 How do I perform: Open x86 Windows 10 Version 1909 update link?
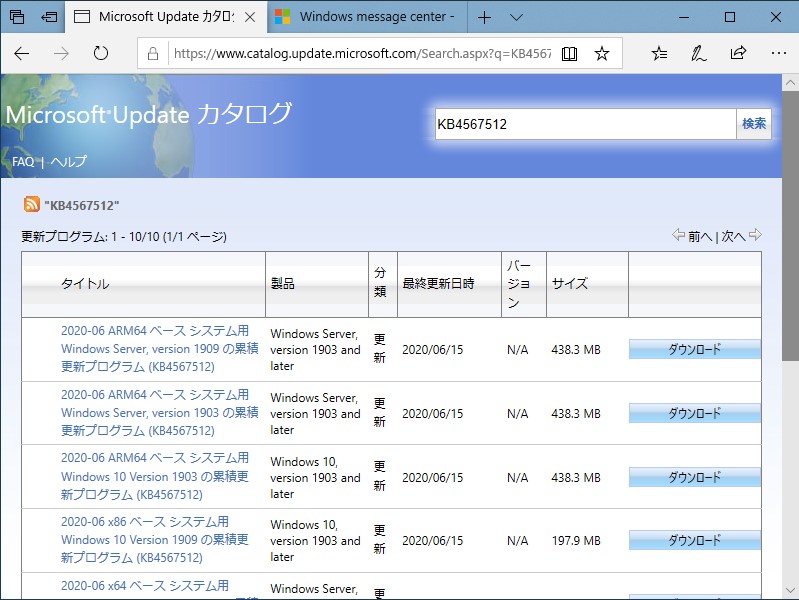tap(155, 540)
